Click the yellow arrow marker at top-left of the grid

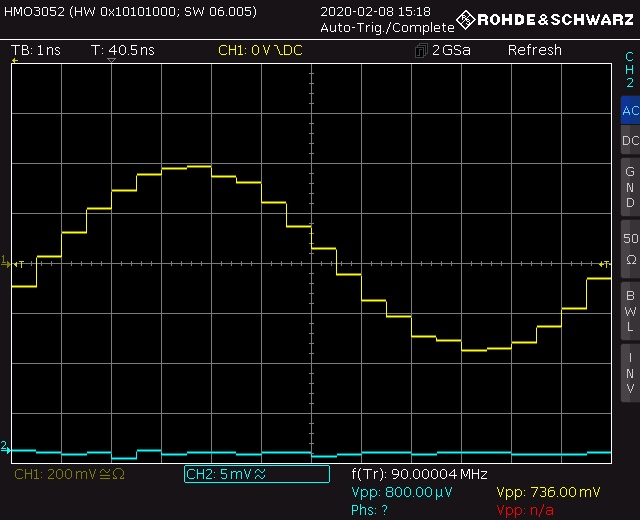click(x=15, y=62)
